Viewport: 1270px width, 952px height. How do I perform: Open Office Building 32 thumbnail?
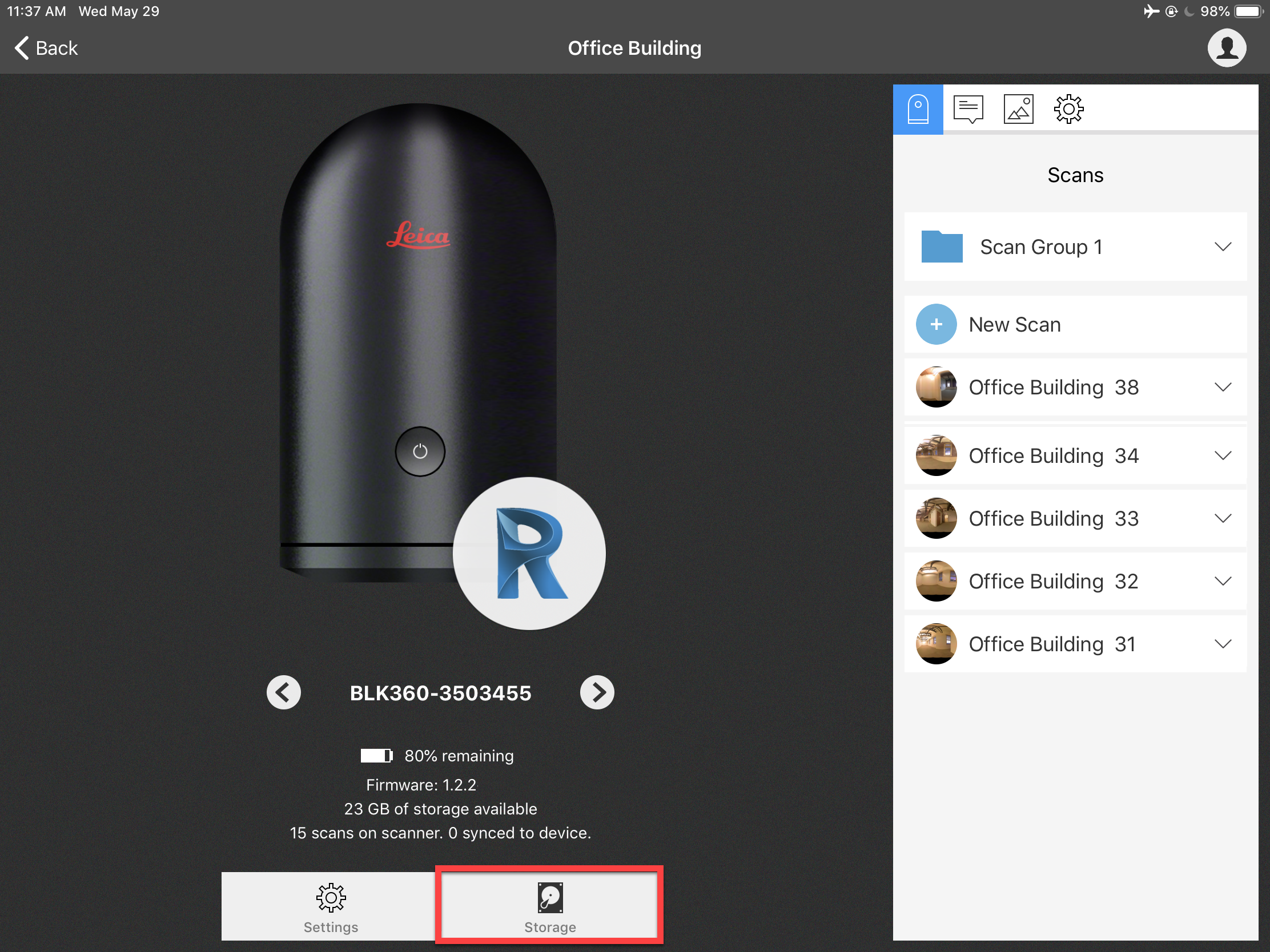(x=936, y=581)
